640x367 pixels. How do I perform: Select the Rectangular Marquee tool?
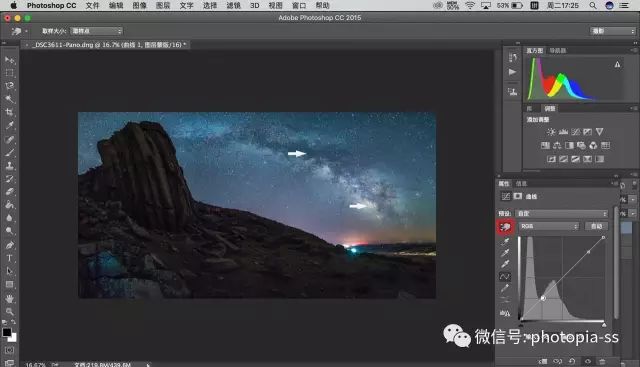(9, 73)
